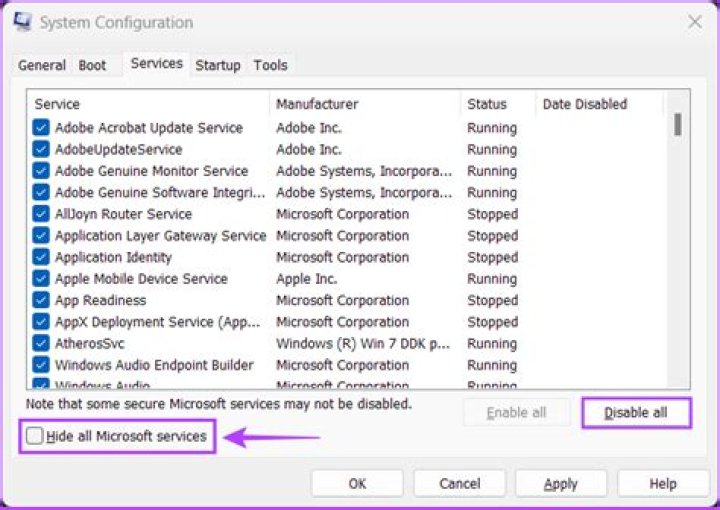
Task: Select the Adobe Acrobat Update Service name
Action: pyautogui.click(x=149, y=128)
